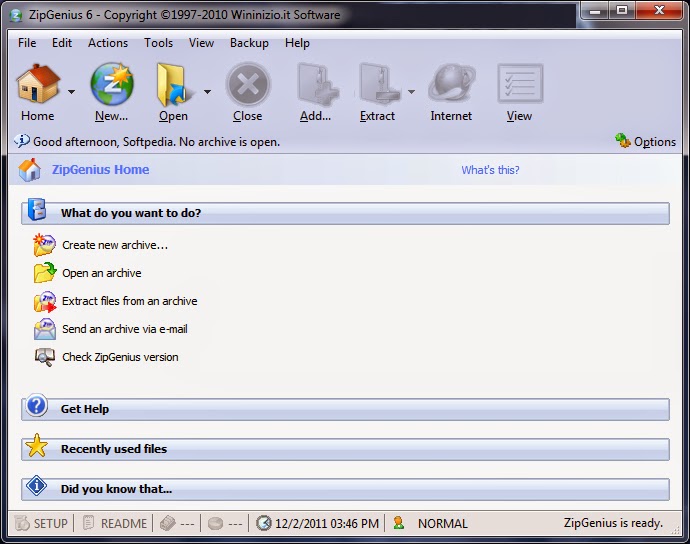Collapse the What do you want section
690x544 pixels.
(345, 213)
